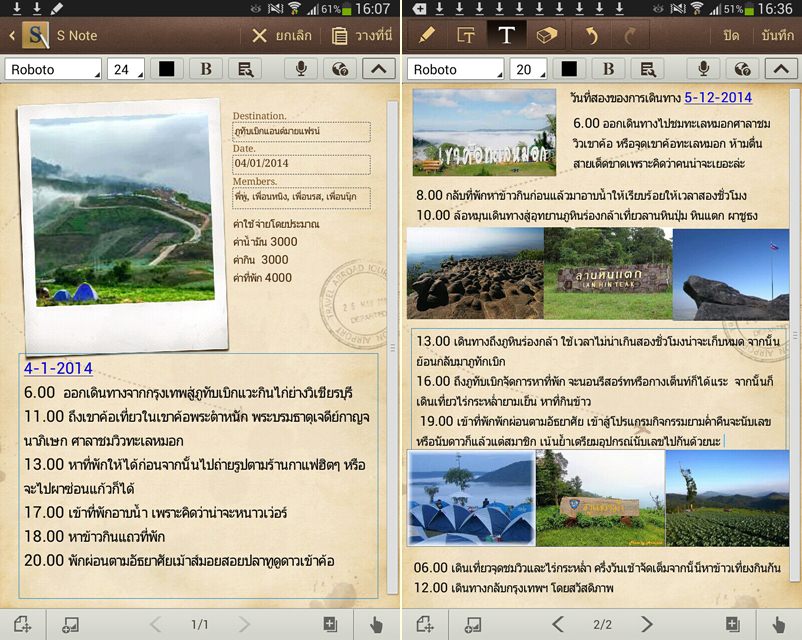Tap the left note vertical scrollbar
This screenshot has width=802, height=640.
click(392, 347)
